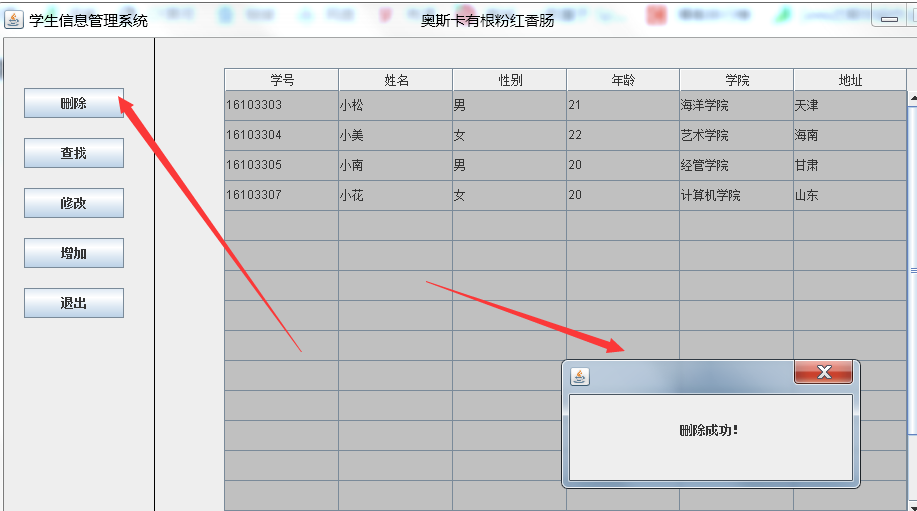Click the 经管学院 cell
The height and width of the screenshot is (511, 917).
pos(736,165)
